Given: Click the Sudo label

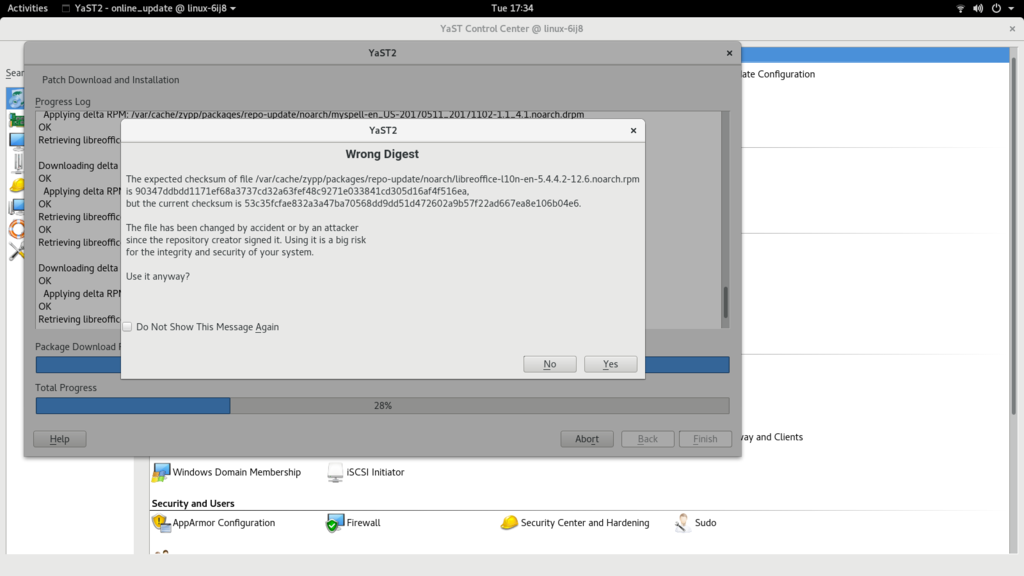Looking at the screenshot, I should pyautogui.click(x=705, y=522).
